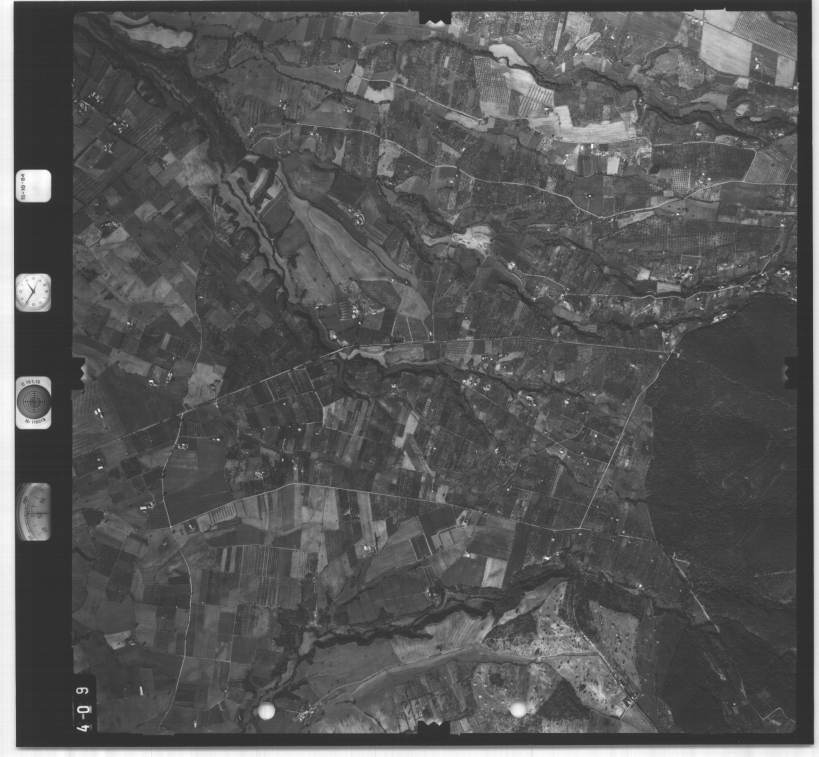
Task: Click the bottom edge fiducial notch
Action: [434, 732]
